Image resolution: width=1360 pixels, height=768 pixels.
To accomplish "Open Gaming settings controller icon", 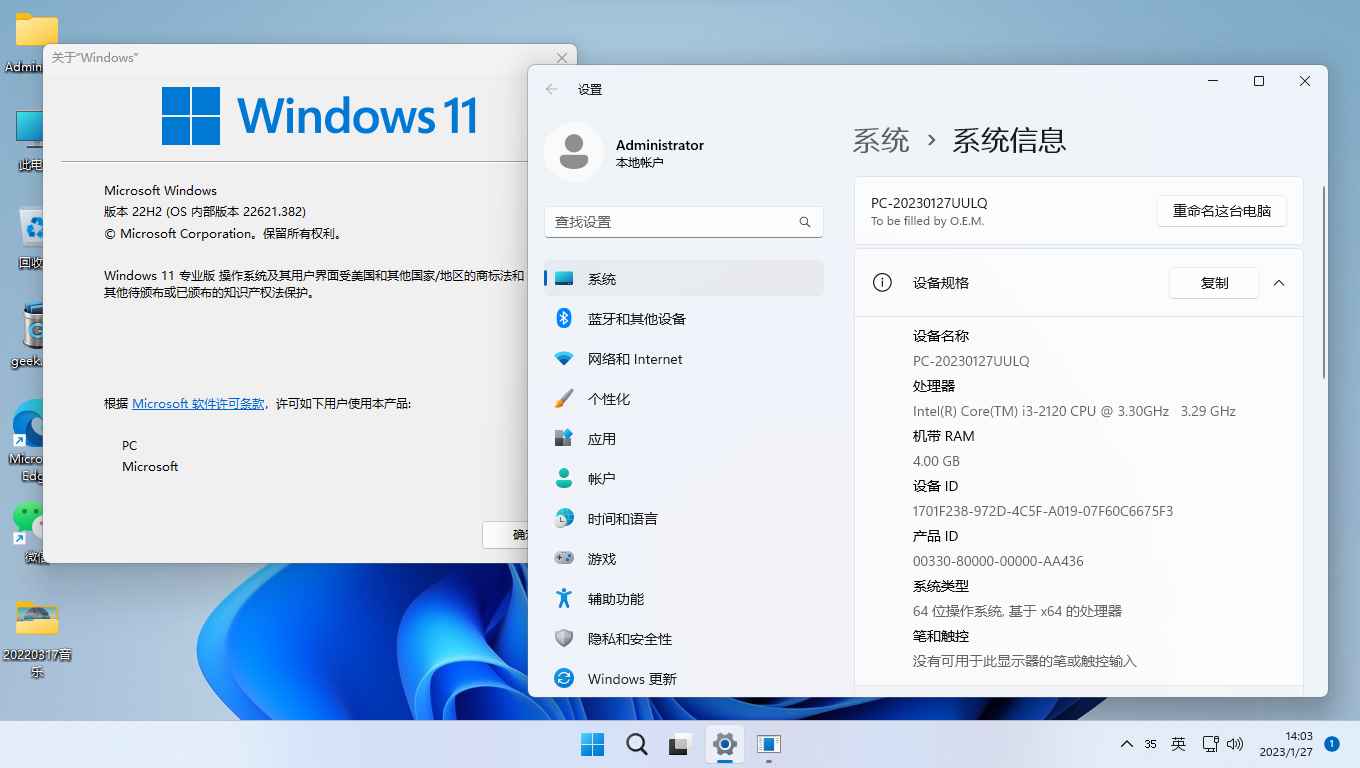I will [x=564, y=559].
